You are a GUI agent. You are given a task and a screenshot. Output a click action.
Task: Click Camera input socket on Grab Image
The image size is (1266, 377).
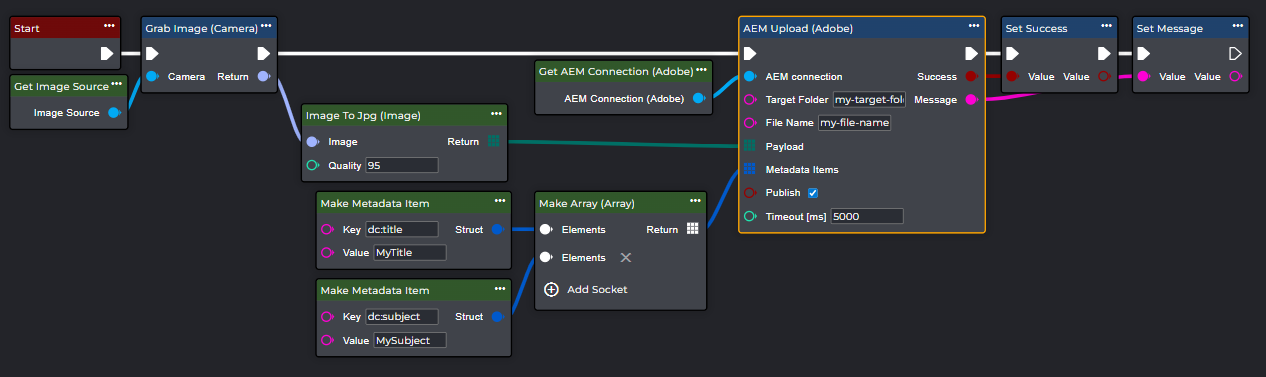click(152, 76)
